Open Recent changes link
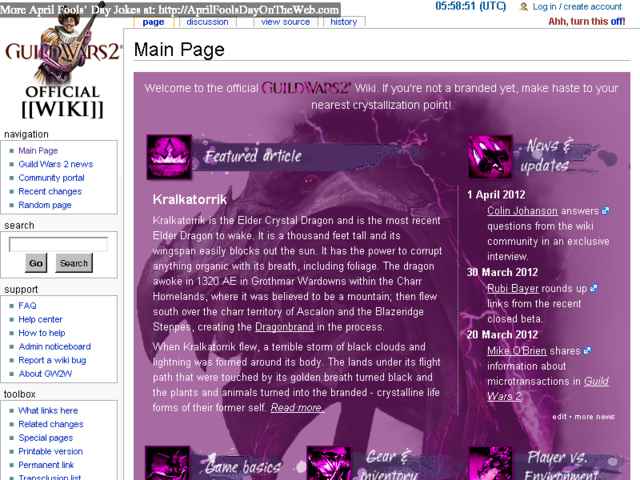The width and height of the screenshot is (640, 480). pyautogui.click(x=50, y=191)
